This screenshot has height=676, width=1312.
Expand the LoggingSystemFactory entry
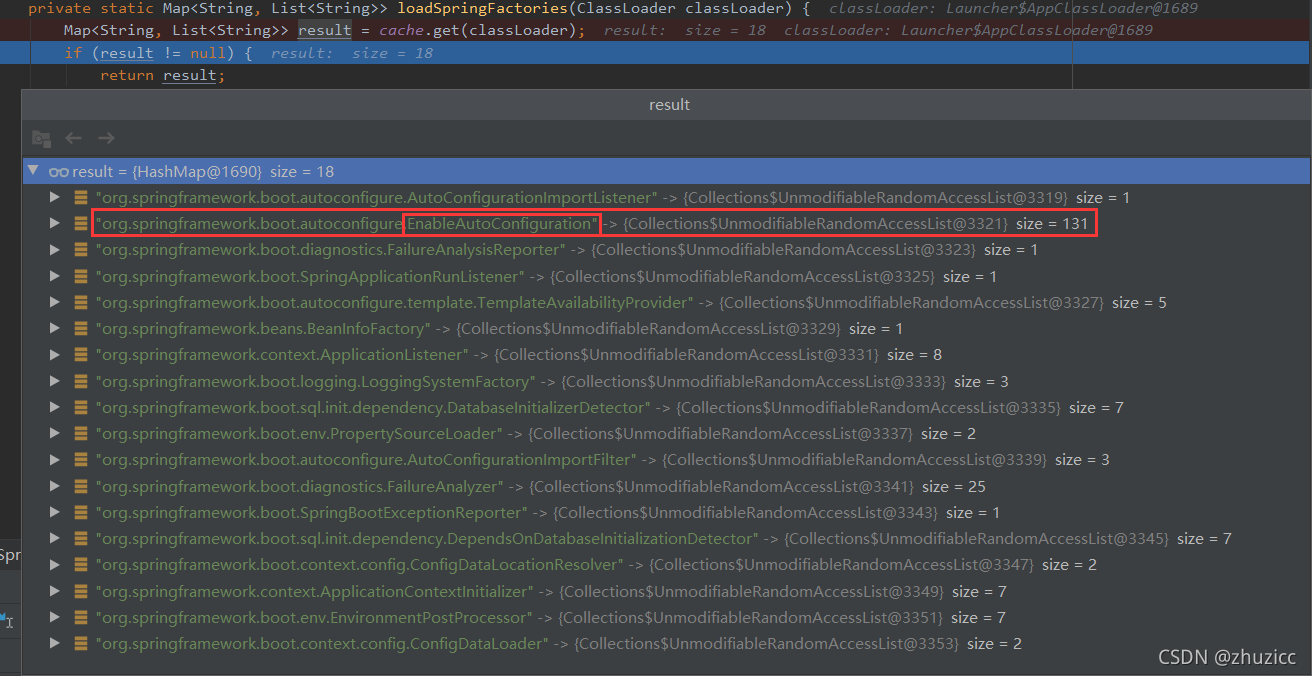pyautogui.click(x=55, y=381)
